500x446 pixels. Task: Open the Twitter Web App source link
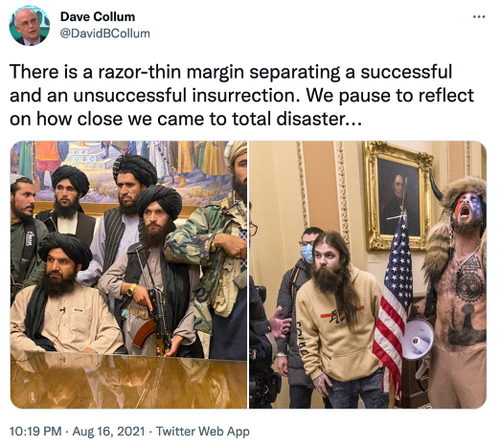coord(203,431)
